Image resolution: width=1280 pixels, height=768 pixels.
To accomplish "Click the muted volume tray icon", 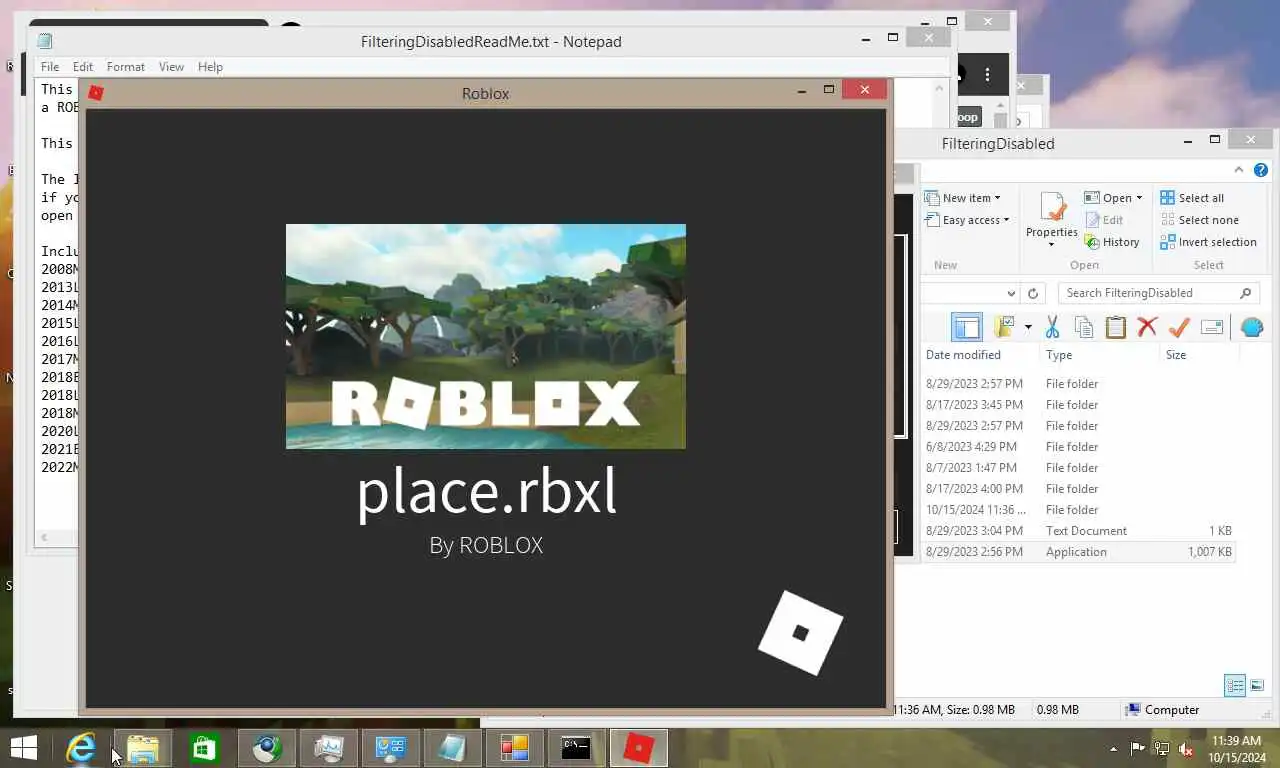I will tap(1186, 748).
